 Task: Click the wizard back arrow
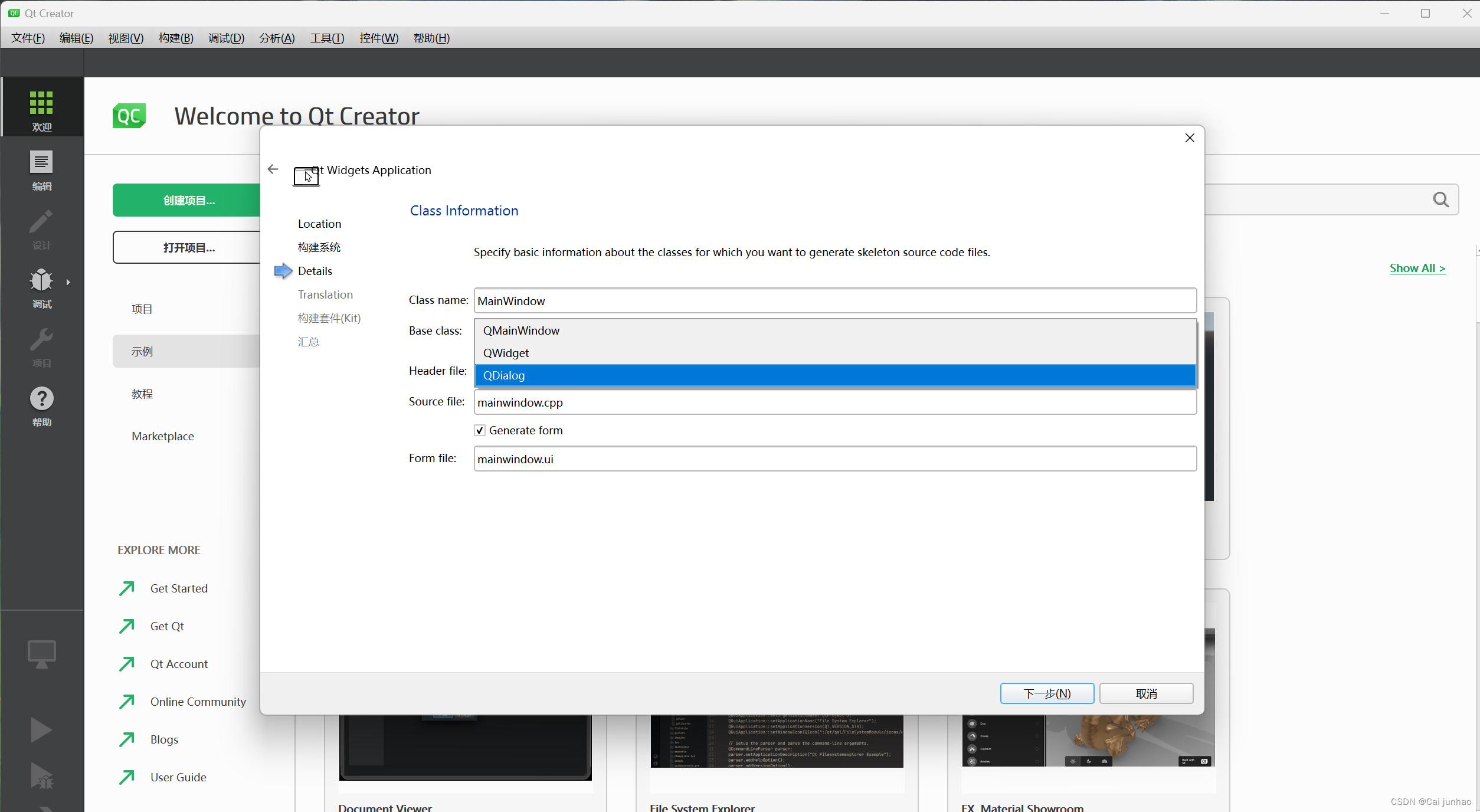[273, 169]
